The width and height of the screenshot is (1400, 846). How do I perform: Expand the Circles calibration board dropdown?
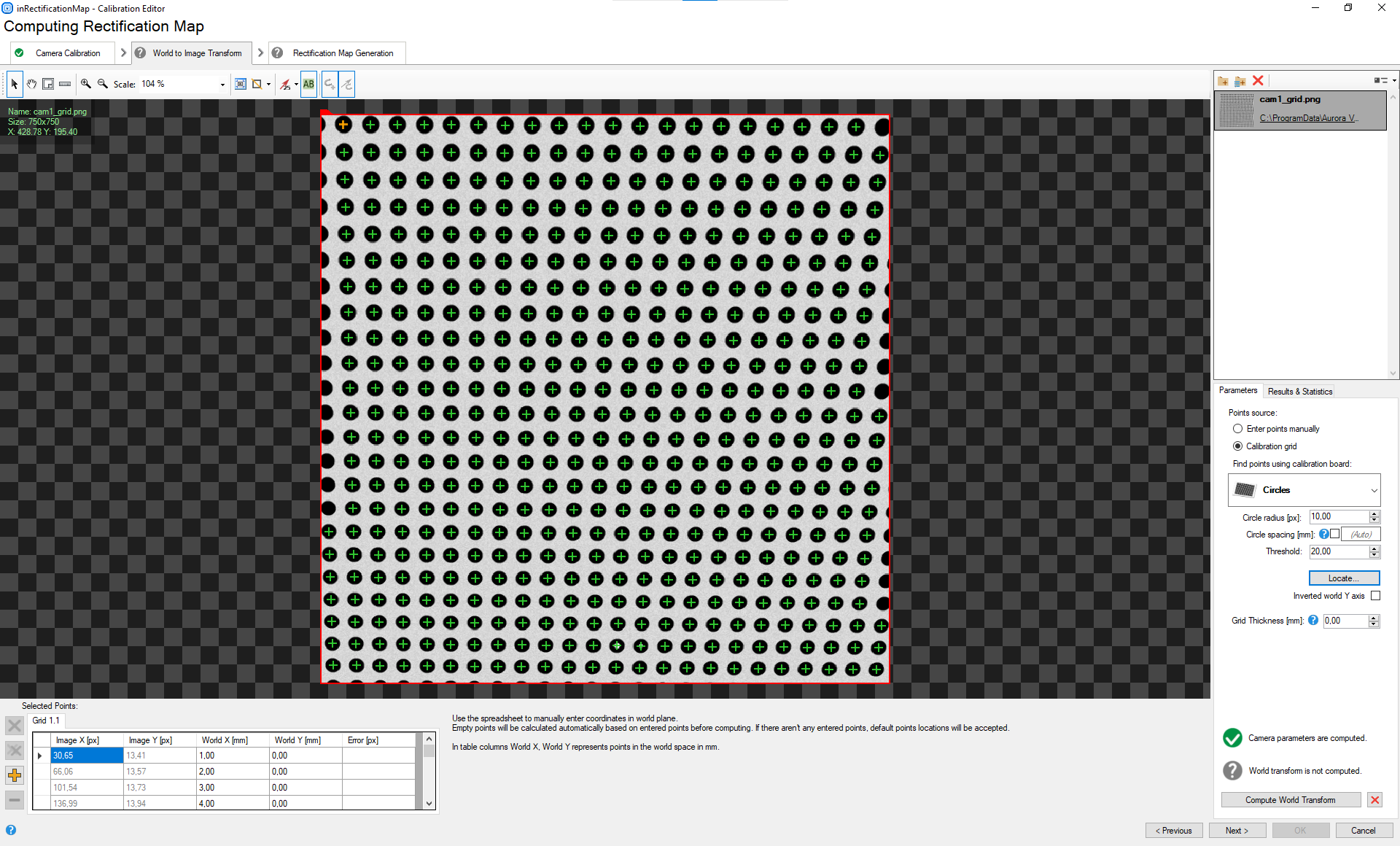(x=1374, y=490)
